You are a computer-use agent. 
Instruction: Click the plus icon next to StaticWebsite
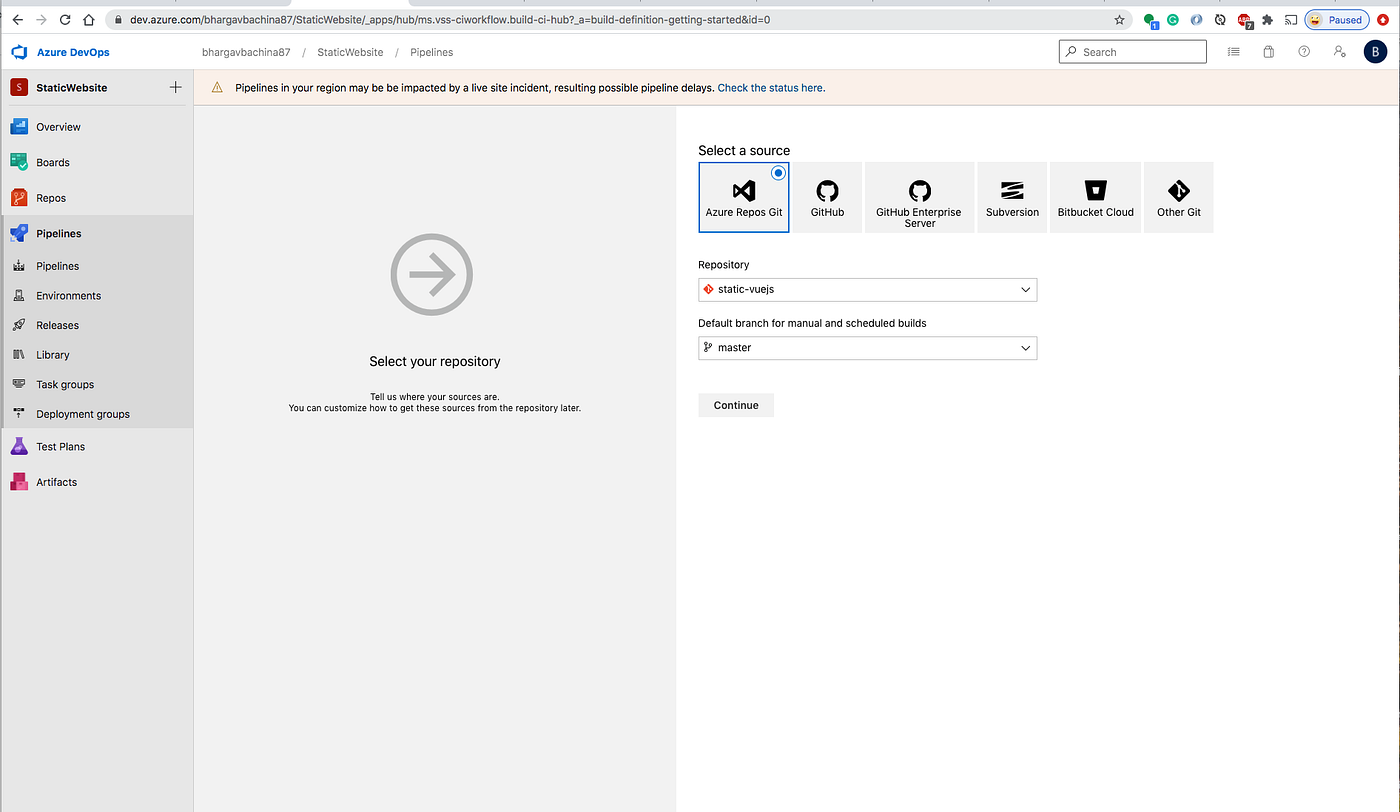pos(175,87)
